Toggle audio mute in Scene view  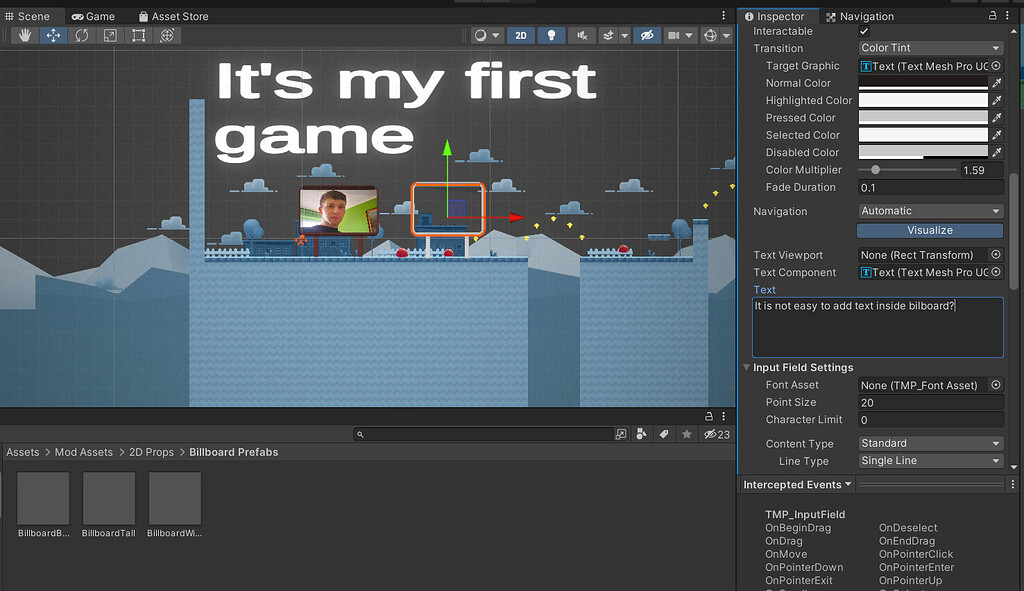(581, 35)
